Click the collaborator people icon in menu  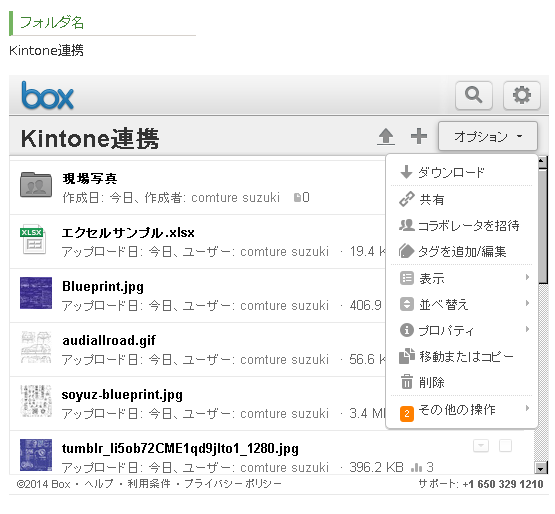(x=407, y=225)
